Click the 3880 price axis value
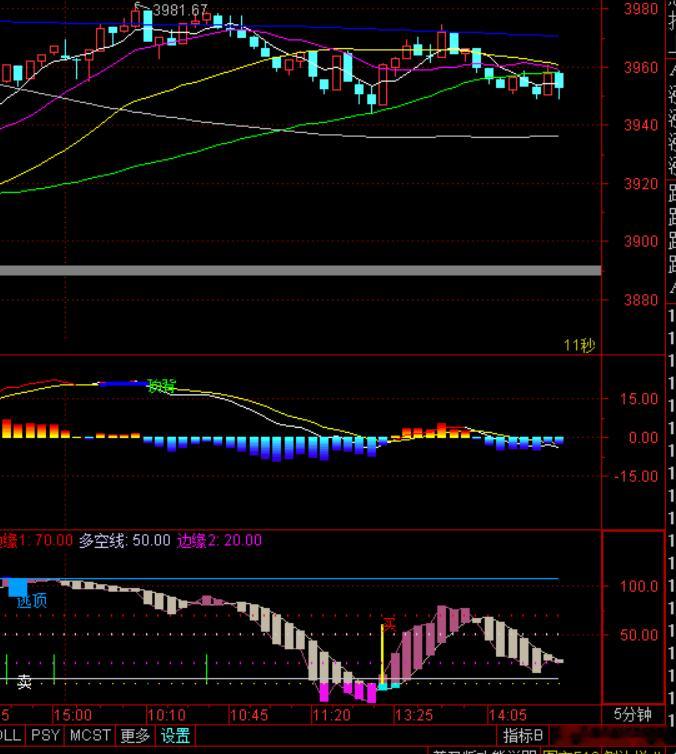 click(x=641, y=300)
